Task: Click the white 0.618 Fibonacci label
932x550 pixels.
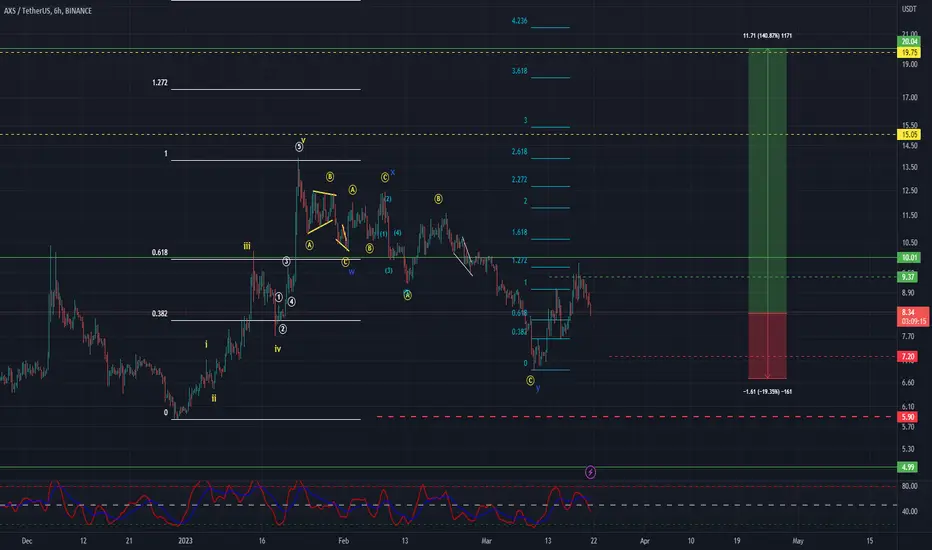Action: [x=159, y=252]
